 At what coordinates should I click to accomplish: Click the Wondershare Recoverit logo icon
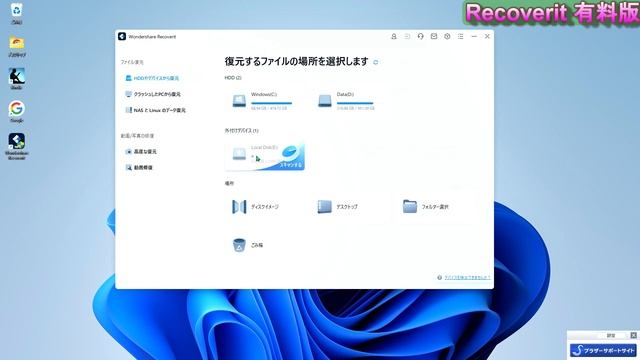(x=122, y=36)
